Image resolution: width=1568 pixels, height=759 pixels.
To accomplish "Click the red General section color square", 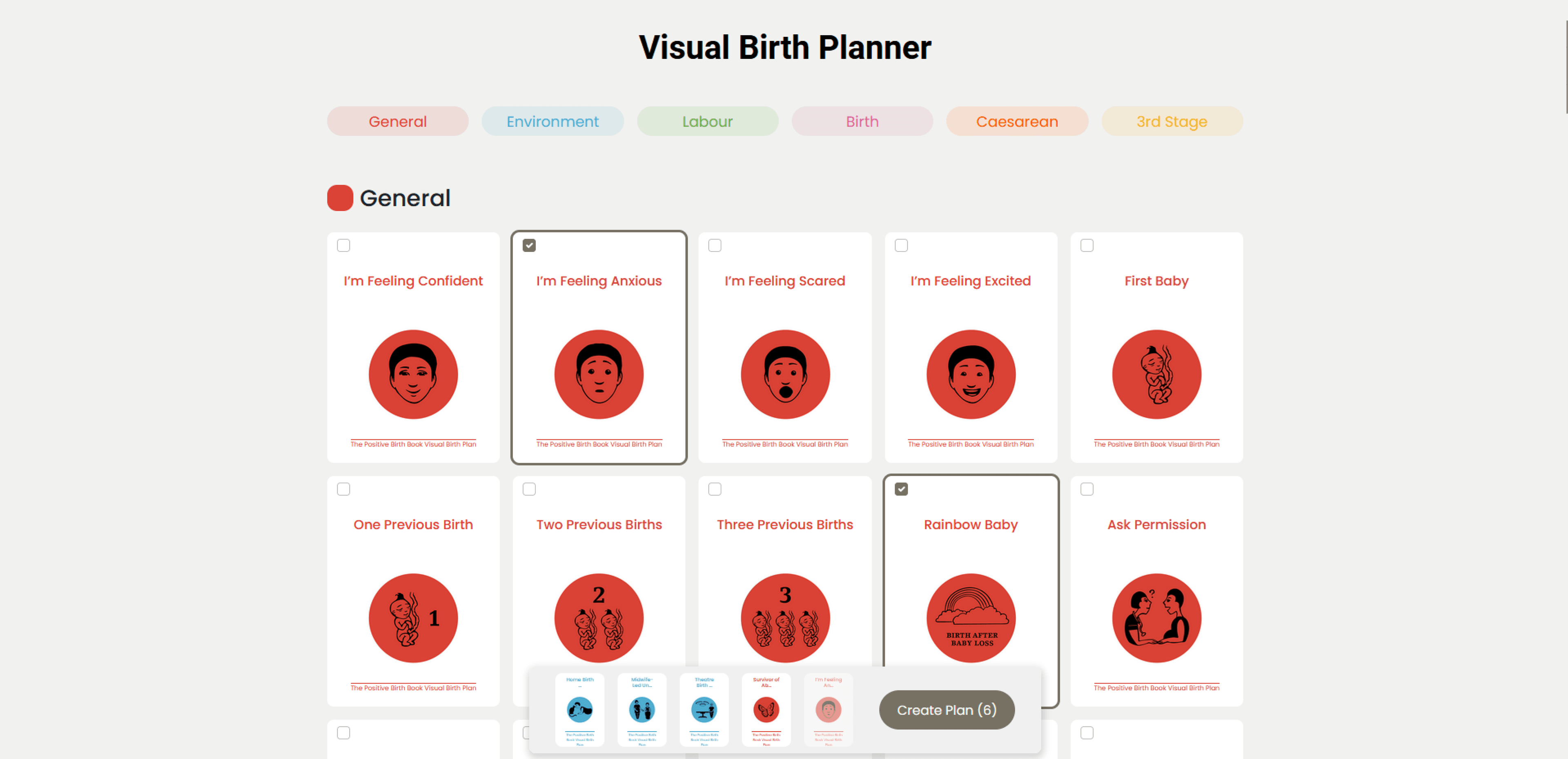I will click(x=340, y=198).
